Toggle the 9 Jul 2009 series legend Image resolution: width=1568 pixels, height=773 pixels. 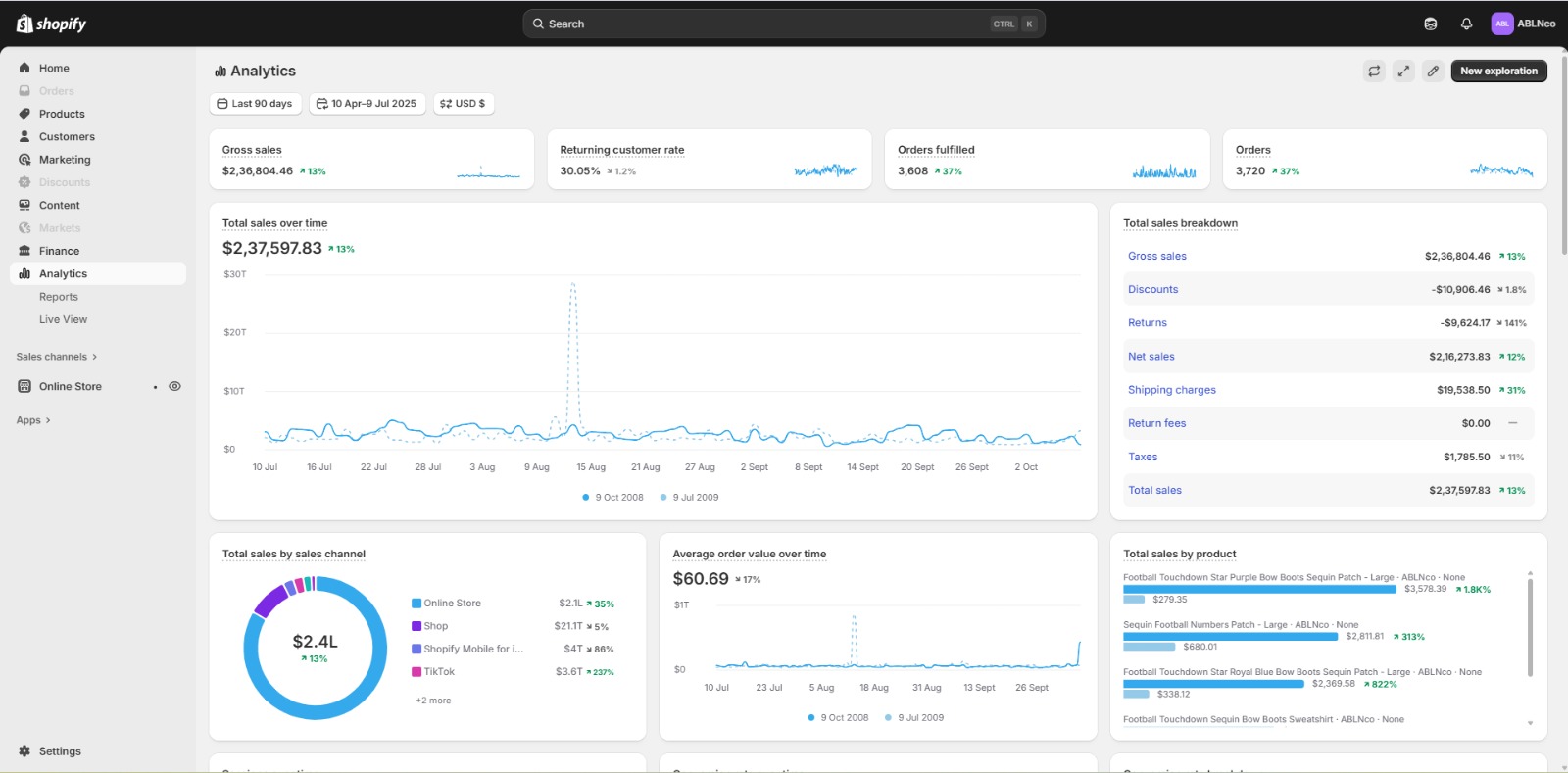click(690, 498)
